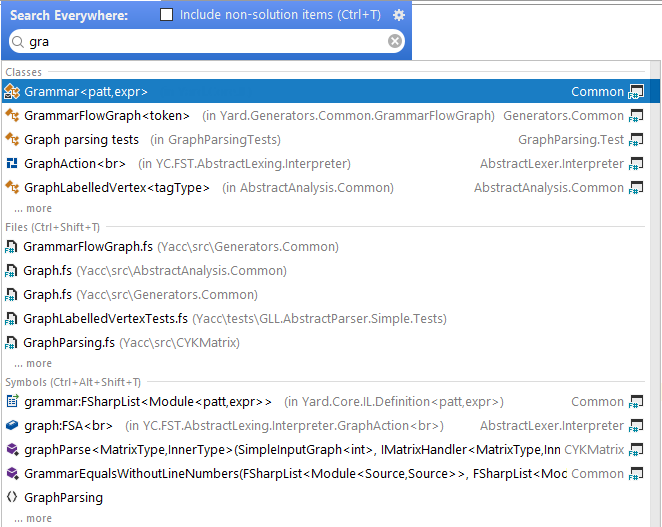Screen dimensions: 662x527
Task: Click the search text field containing gra
Action: (200, 42)
